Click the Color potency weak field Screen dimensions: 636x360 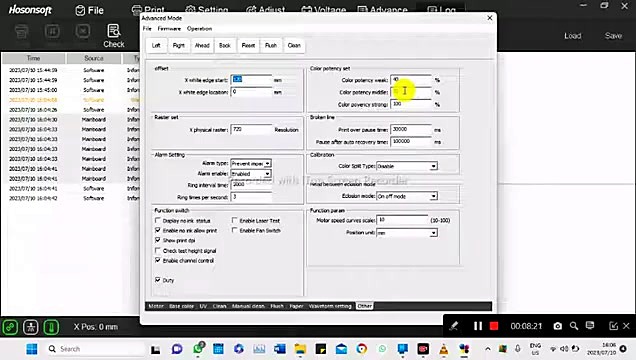coord(410,80)
